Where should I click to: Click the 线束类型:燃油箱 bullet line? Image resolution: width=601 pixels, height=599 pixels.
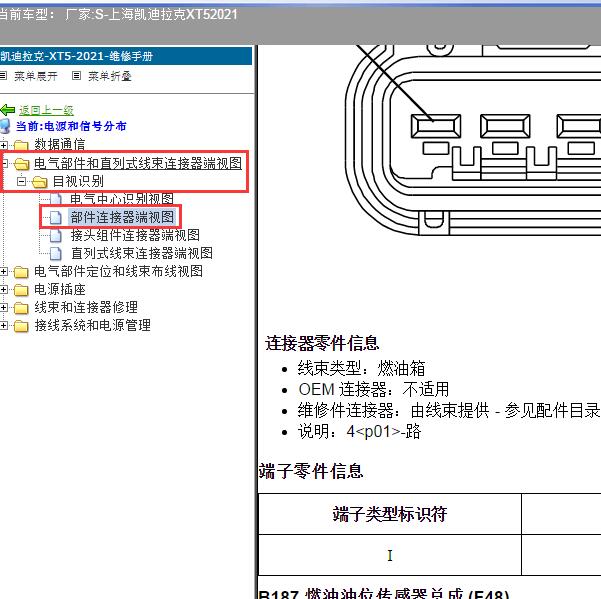tap(361, 368)
